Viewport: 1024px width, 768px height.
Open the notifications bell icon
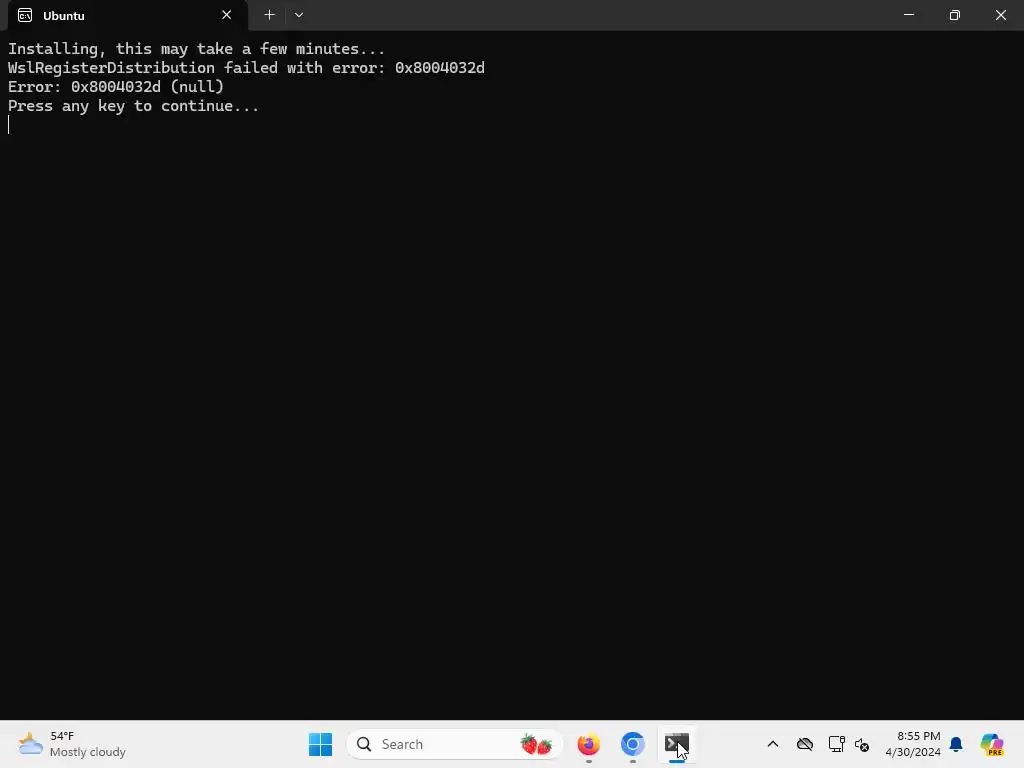[x=956, y=744]
